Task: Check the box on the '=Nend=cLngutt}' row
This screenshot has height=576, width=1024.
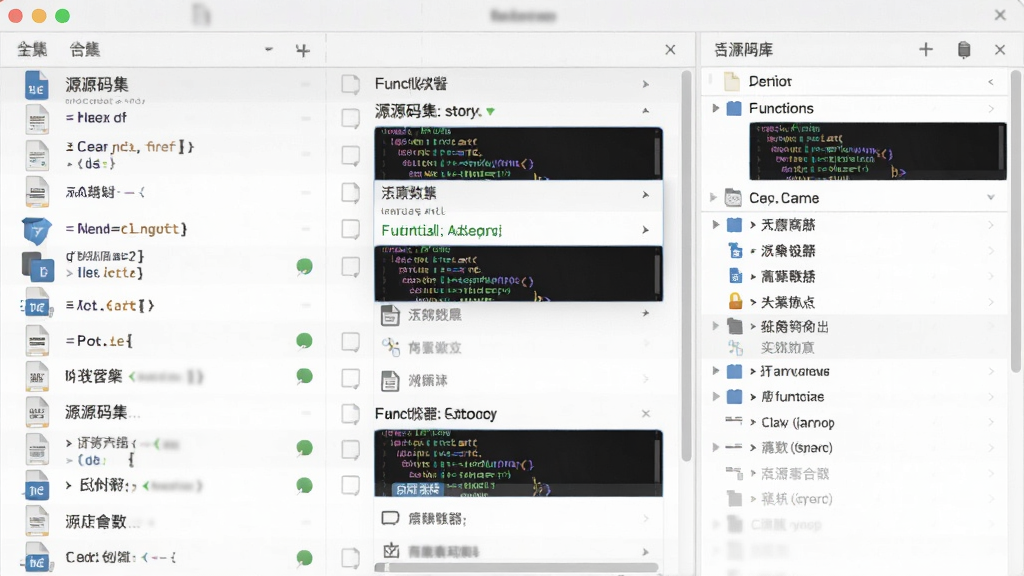Action: click(x=351, y=229)
